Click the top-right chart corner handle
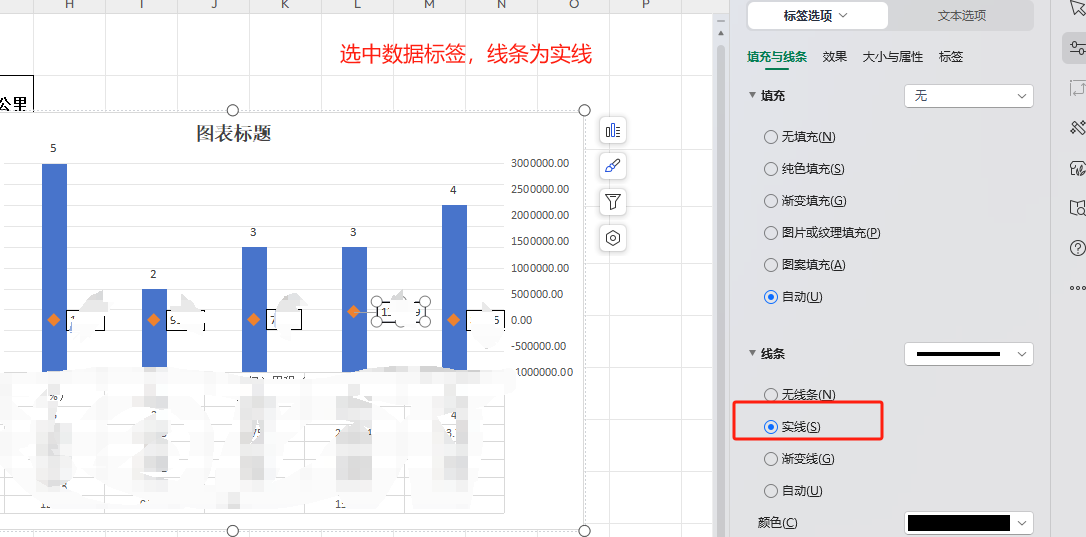The width and height of the screenshot is (1086, 537). [x=585, y=111]
